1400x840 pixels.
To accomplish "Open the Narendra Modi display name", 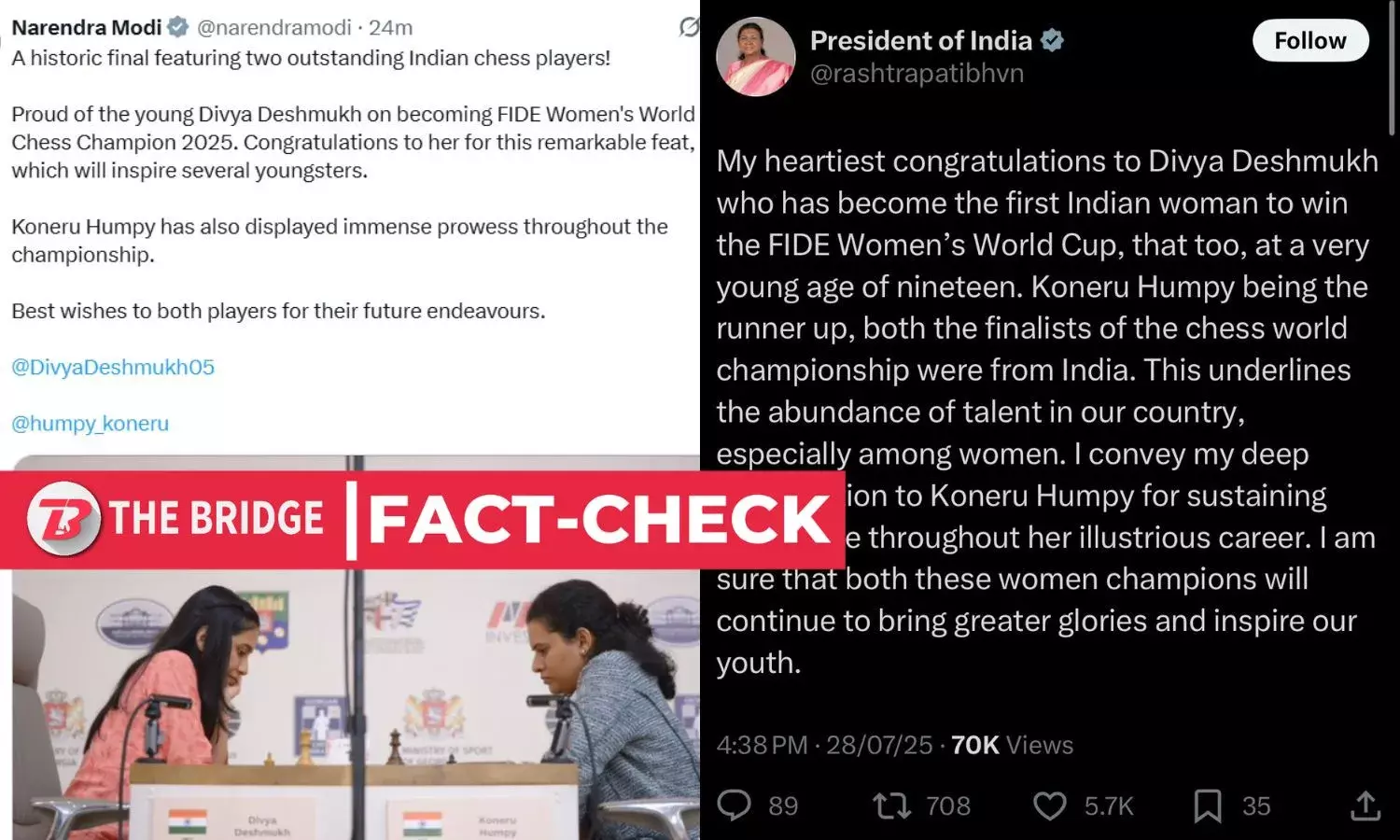I will (86, 28).
